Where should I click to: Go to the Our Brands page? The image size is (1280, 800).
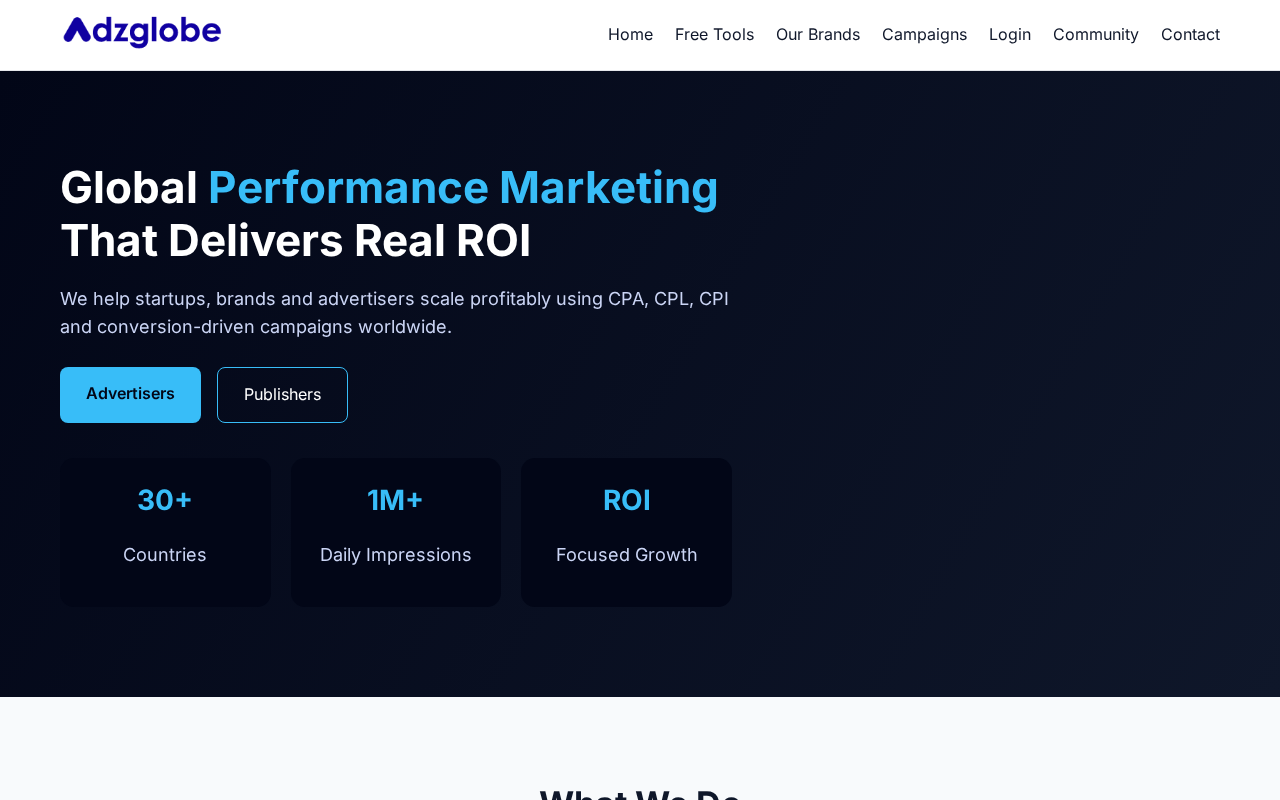(818, 35)
